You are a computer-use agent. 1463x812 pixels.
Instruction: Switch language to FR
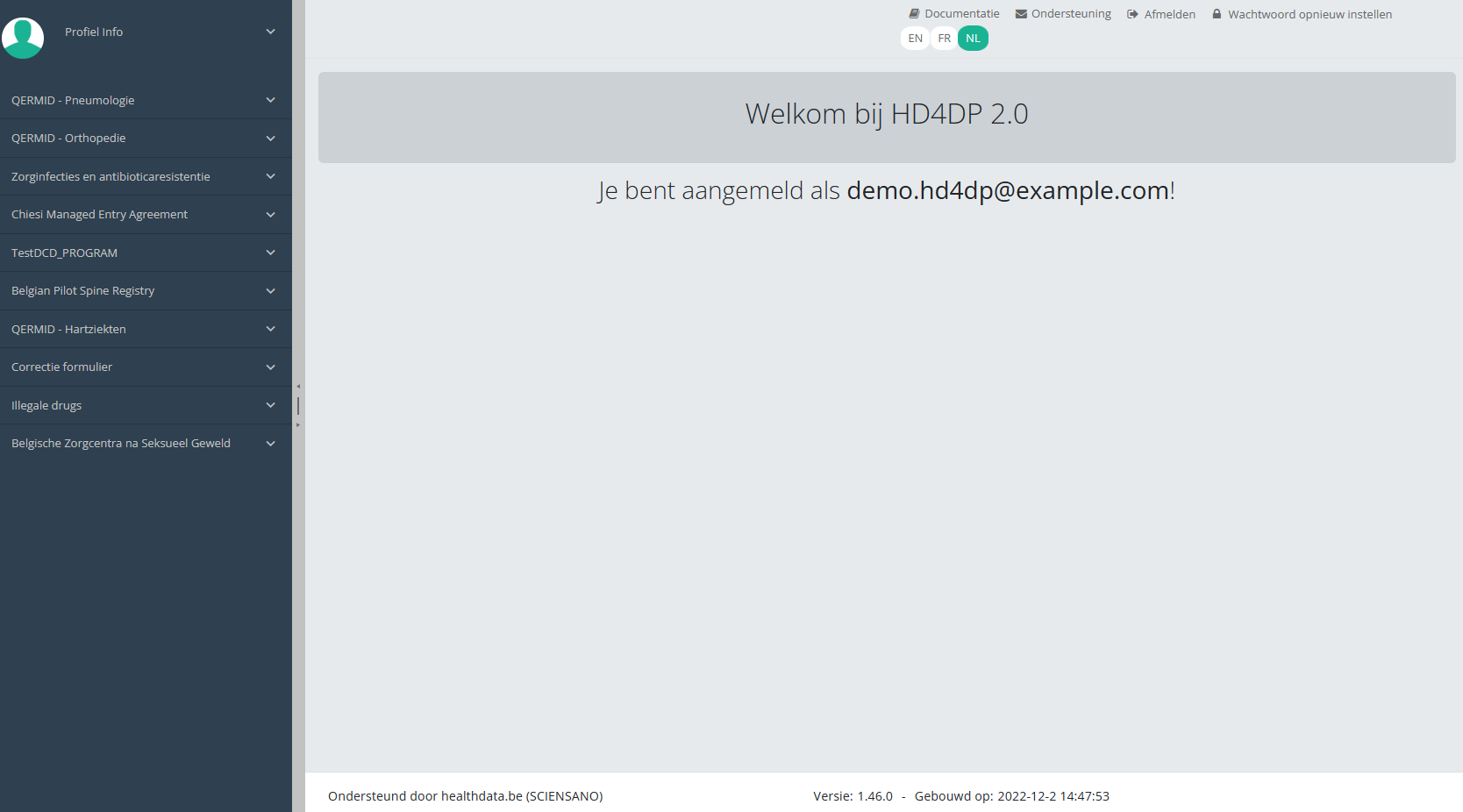point(944,39)
